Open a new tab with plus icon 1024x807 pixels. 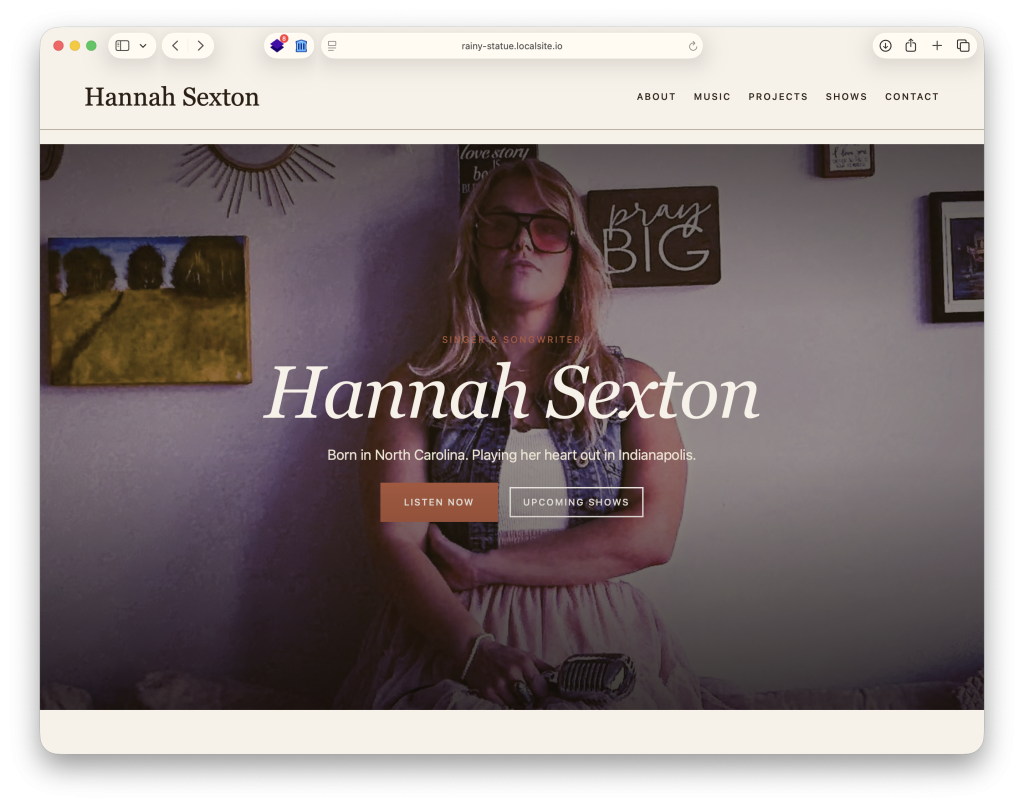[937, 46]
